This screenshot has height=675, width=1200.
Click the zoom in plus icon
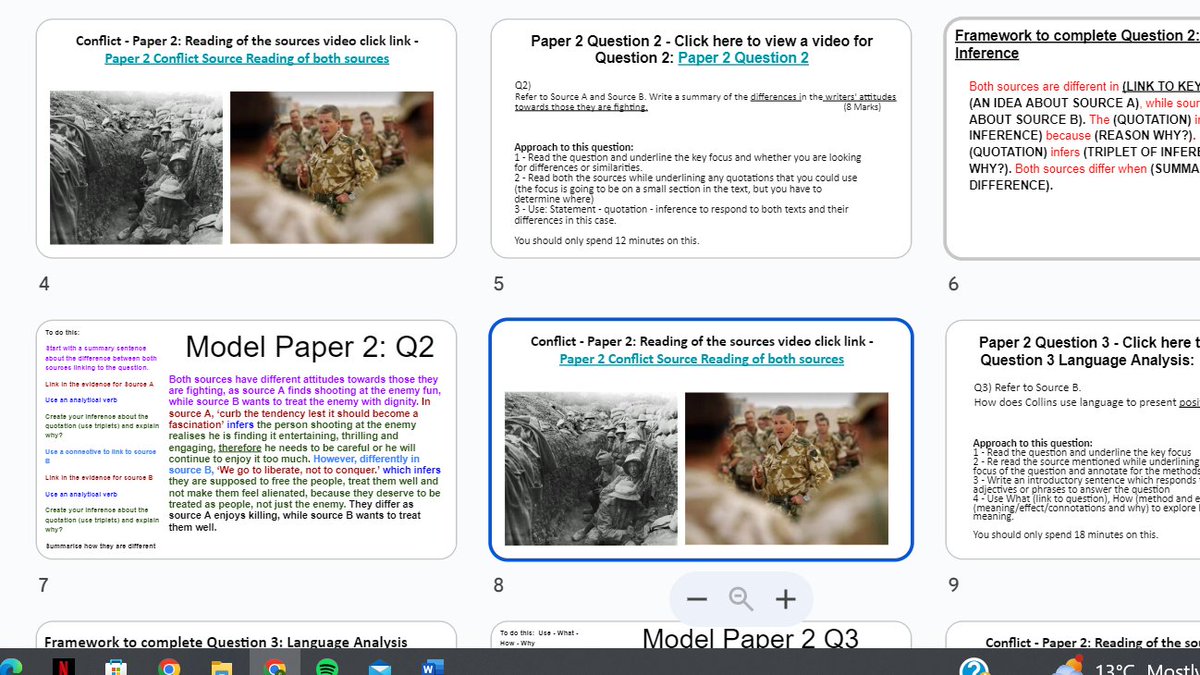click(x=786, y=599)
